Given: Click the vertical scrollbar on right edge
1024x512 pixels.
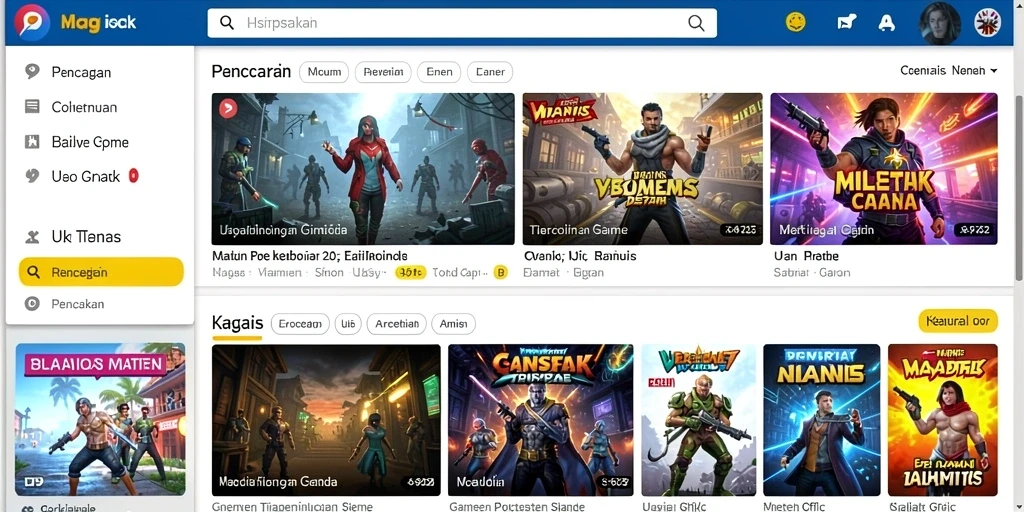Looking at the screenshot, I should tap(1019, 189).
